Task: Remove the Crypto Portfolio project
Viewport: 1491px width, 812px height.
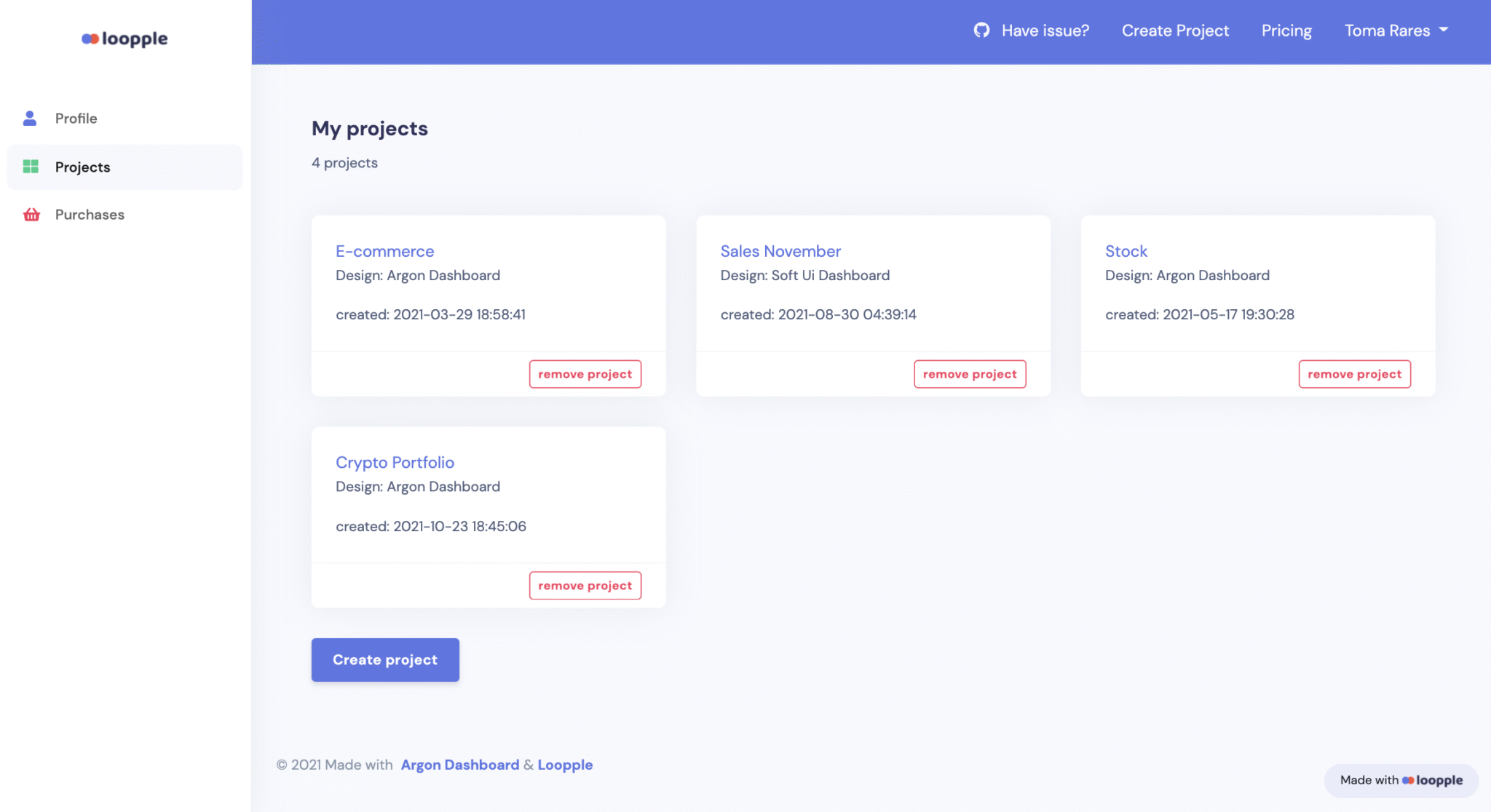Action: coord(585,585)
